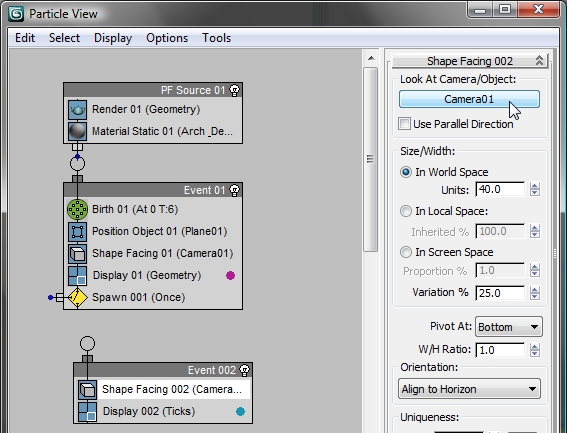Viewport: 567px width, 433px height.
Task: Click the green Birth 01 operator icon
Action: (77, 209)
